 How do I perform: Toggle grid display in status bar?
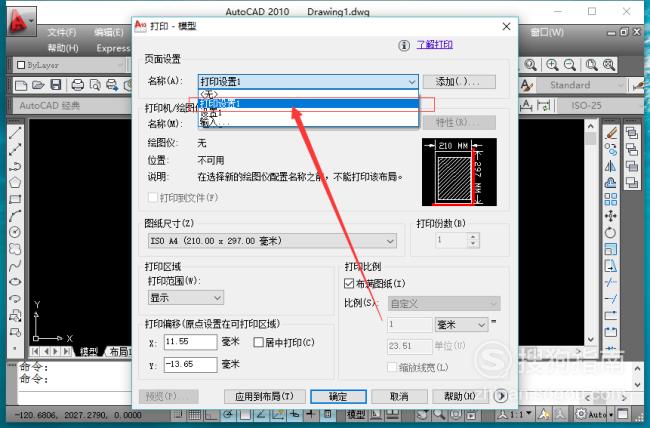point(195,414)
